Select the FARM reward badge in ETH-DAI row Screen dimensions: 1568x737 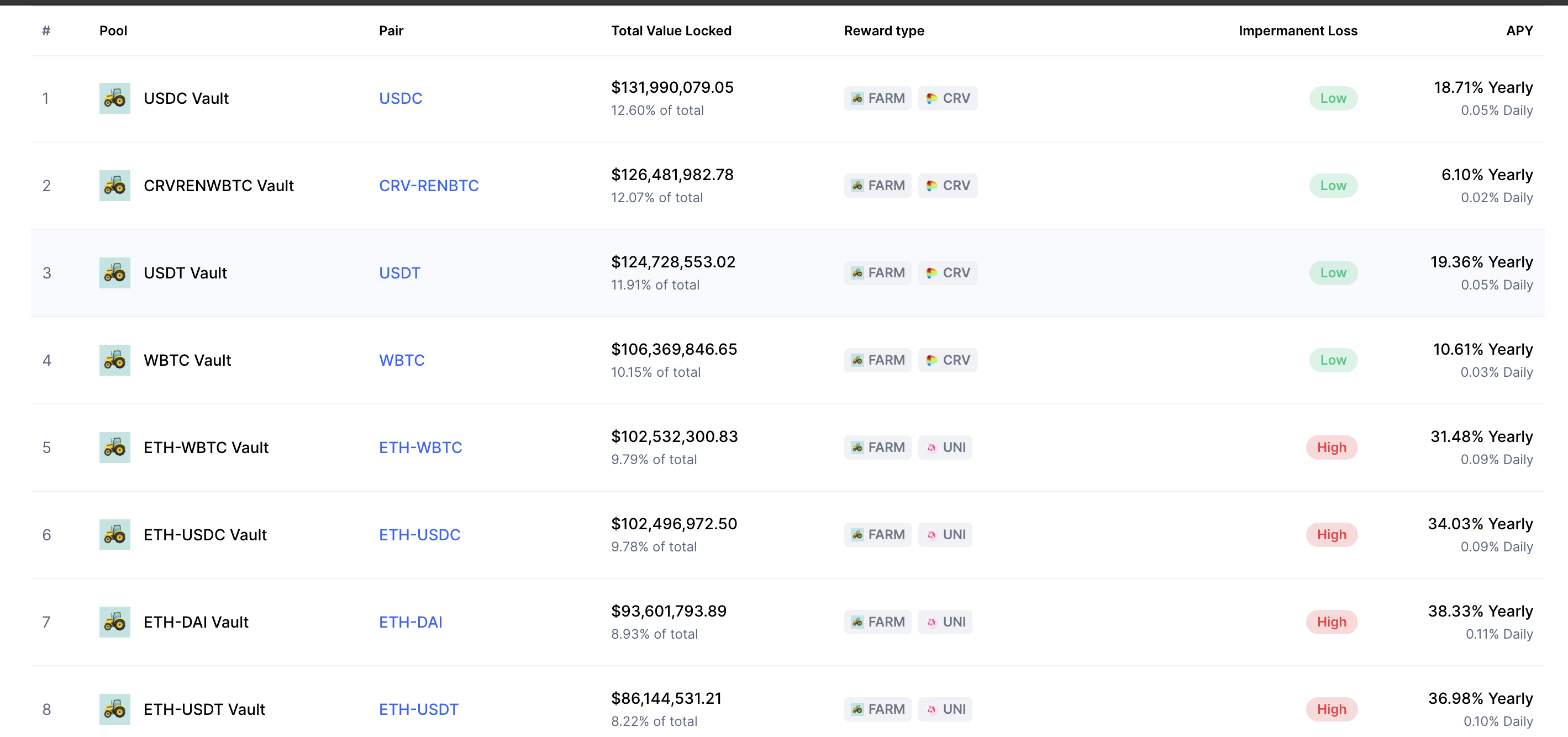click(877, 622)
